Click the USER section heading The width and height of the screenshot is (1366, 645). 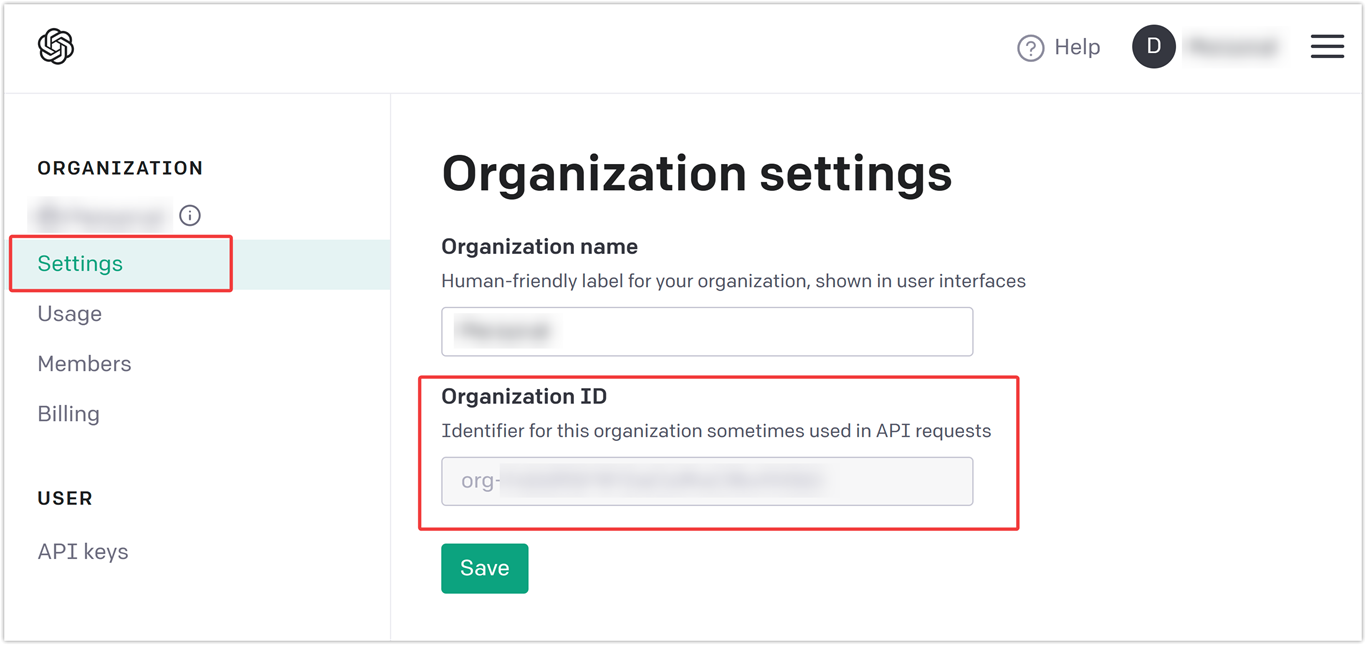click(64, 498)
